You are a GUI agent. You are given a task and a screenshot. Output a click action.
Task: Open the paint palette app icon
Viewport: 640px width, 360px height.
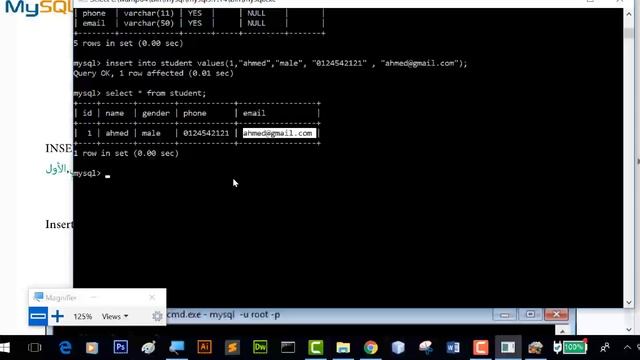point(149,348)
